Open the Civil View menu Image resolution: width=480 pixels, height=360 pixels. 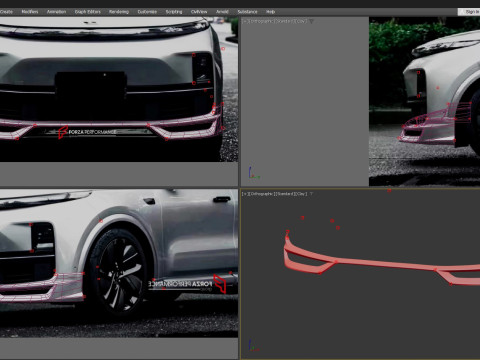click(199, 12)
